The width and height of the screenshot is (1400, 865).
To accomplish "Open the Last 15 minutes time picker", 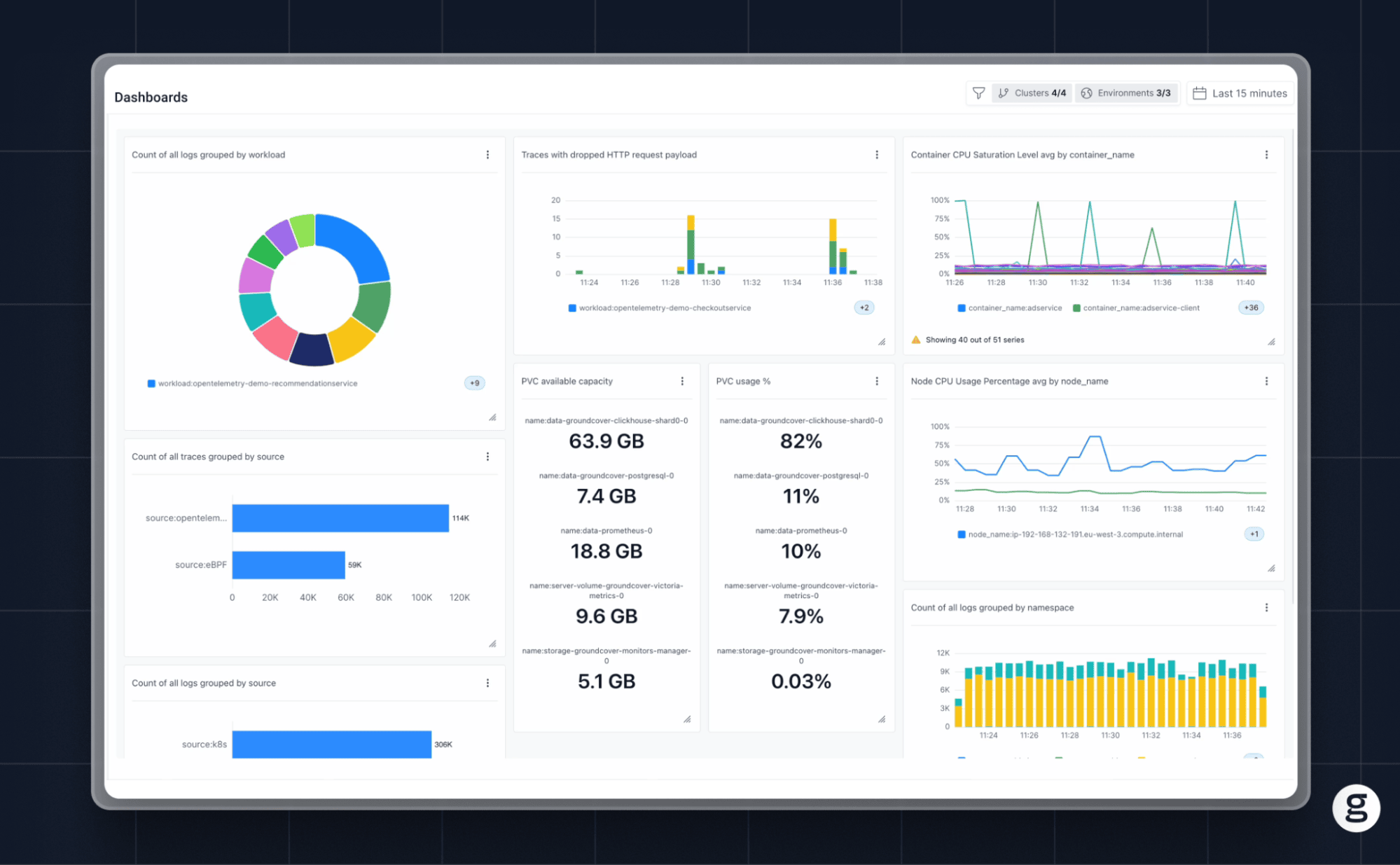I will pos(1240,93).
